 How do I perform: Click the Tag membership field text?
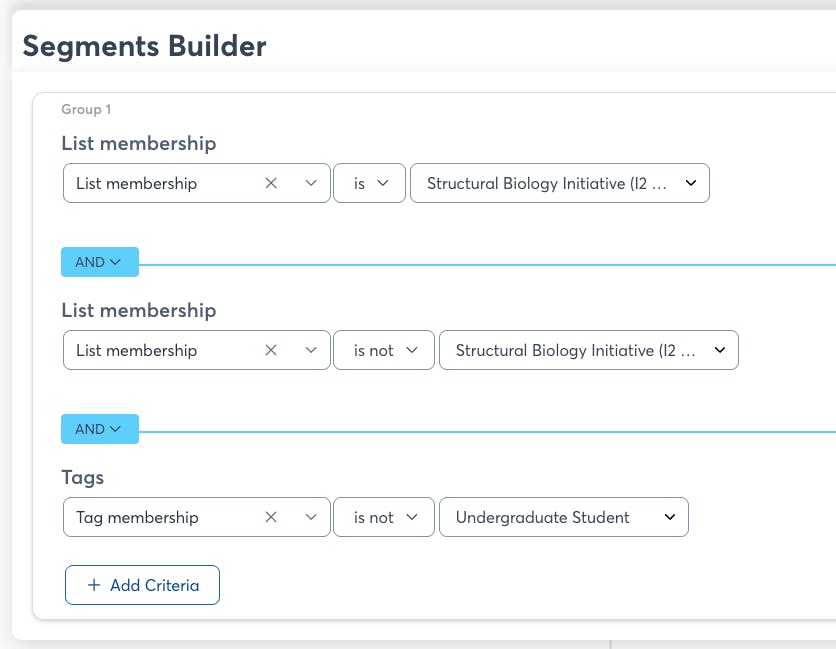(137, 518)
